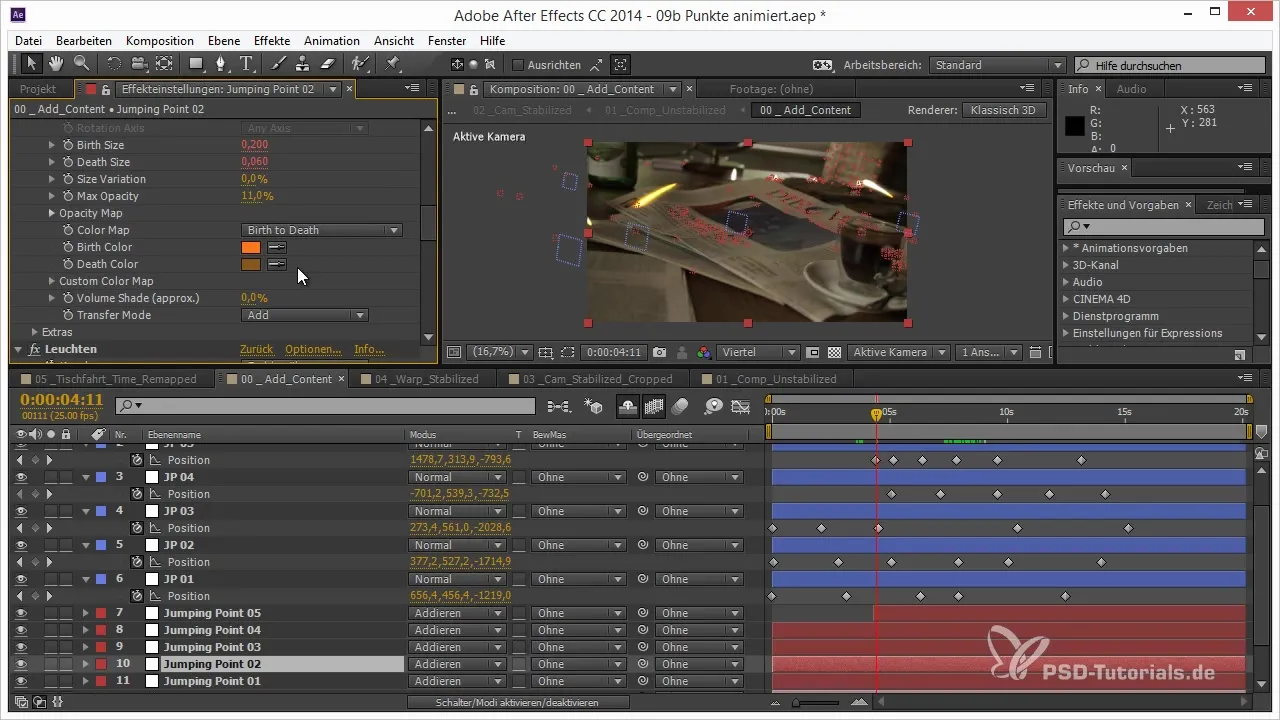The height and width of the screenshot is (720, 1280).
Task: Select the Type text tool
Action: 246,64
